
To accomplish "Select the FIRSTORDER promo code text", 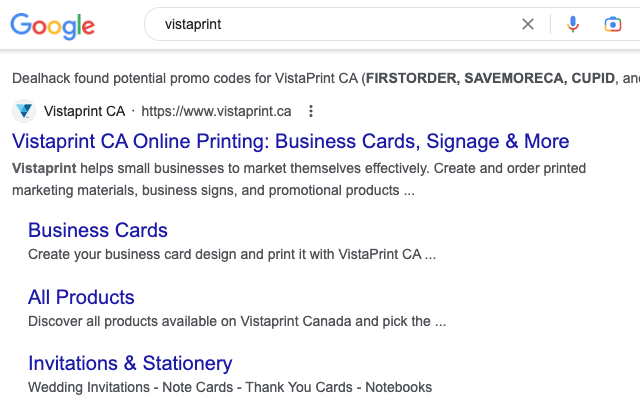I will click(x=411, y=78).
